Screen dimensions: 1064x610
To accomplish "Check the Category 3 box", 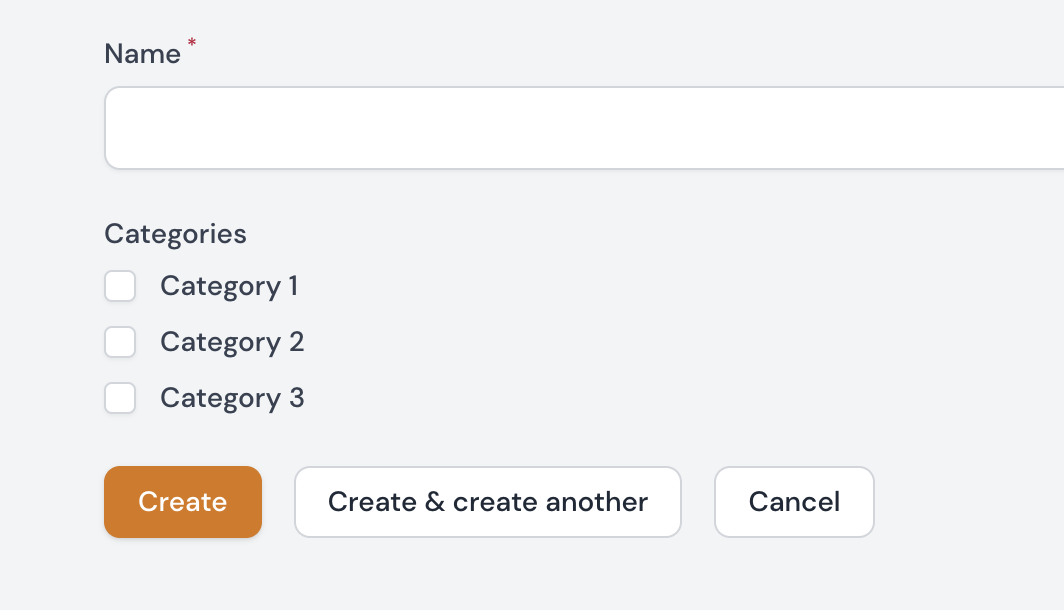I will (120, 399).
